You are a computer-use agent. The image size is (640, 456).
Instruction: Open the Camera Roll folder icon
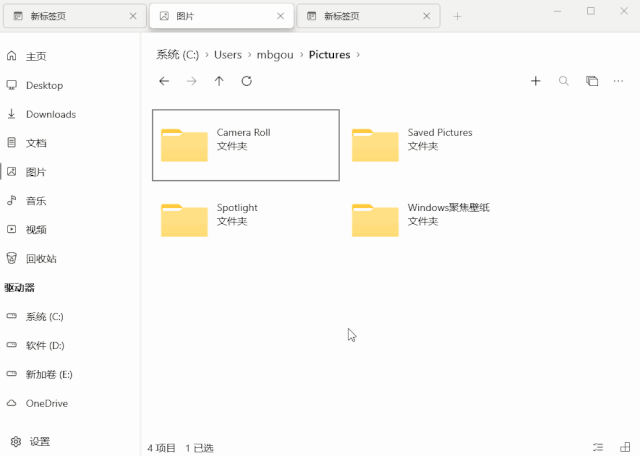184,145
